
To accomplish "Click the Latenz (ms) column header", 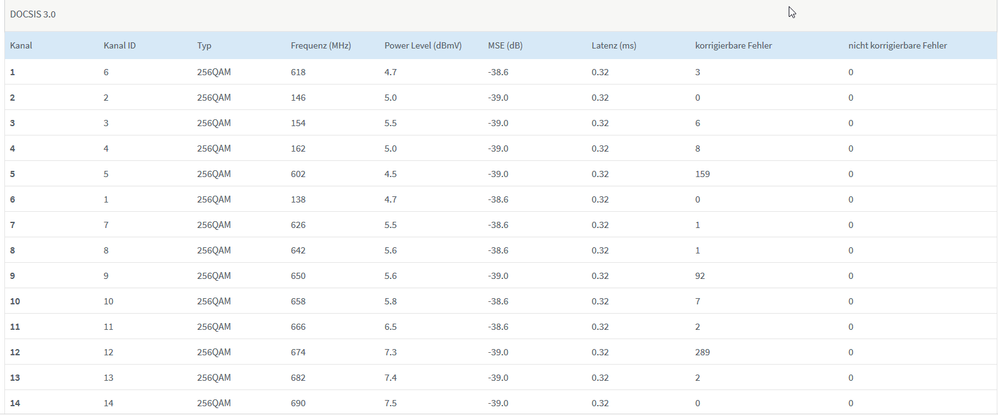I will point(614,46).
